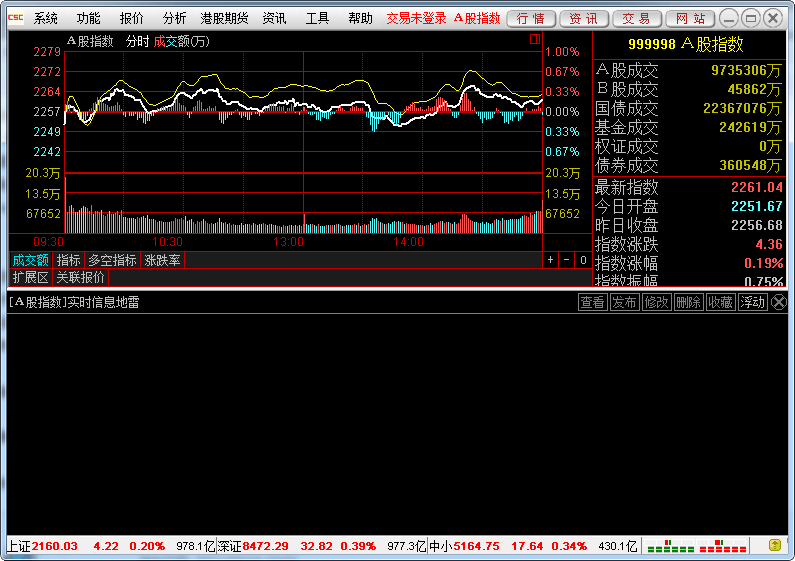Open the 工具 menu
The width and height of the screenshot is (795, 561).
(x=317, y=19)
